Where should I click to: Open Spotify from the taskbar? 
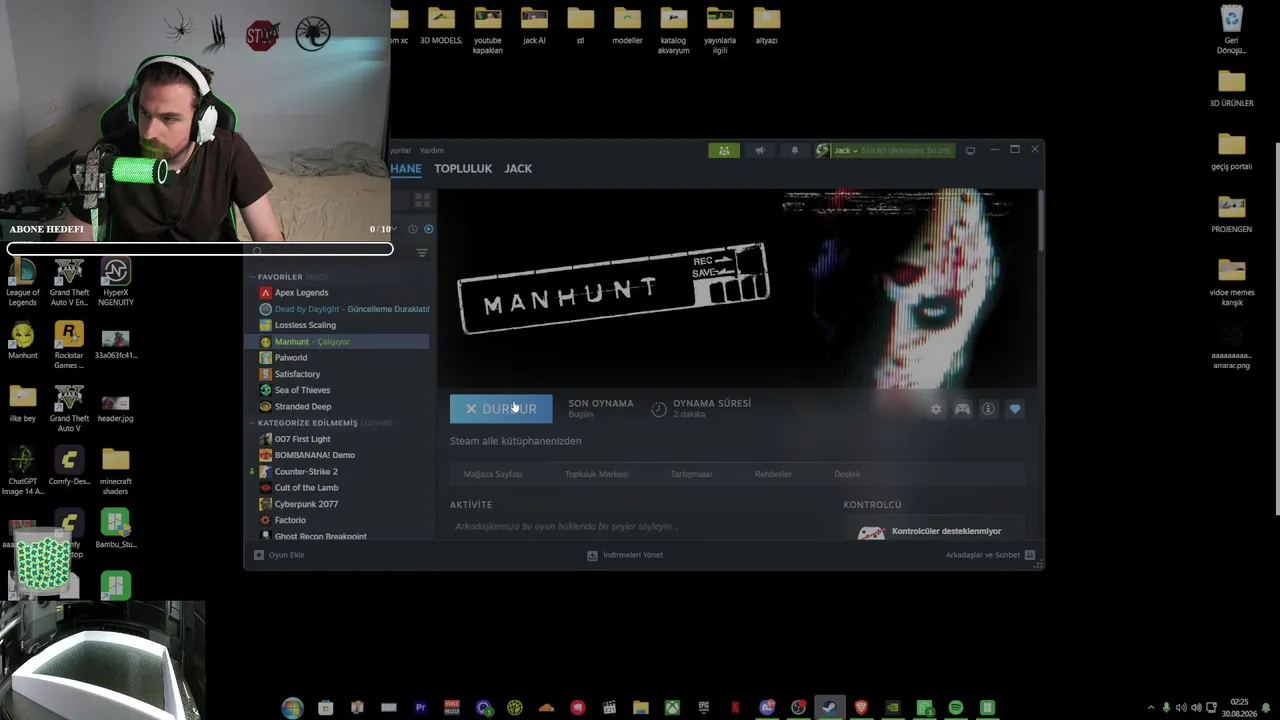pyautogui.click(x=956, y=708)
